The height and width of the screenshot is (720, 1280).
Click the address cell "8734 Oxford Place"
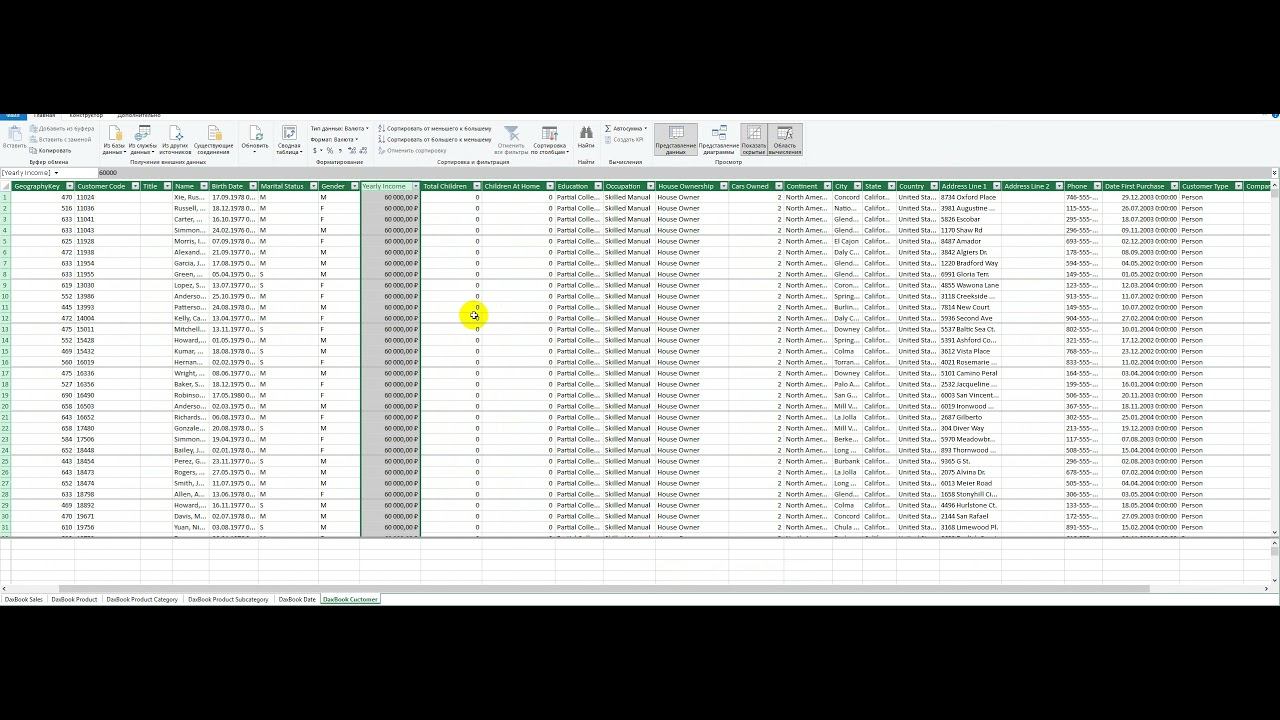pos(969,197)
